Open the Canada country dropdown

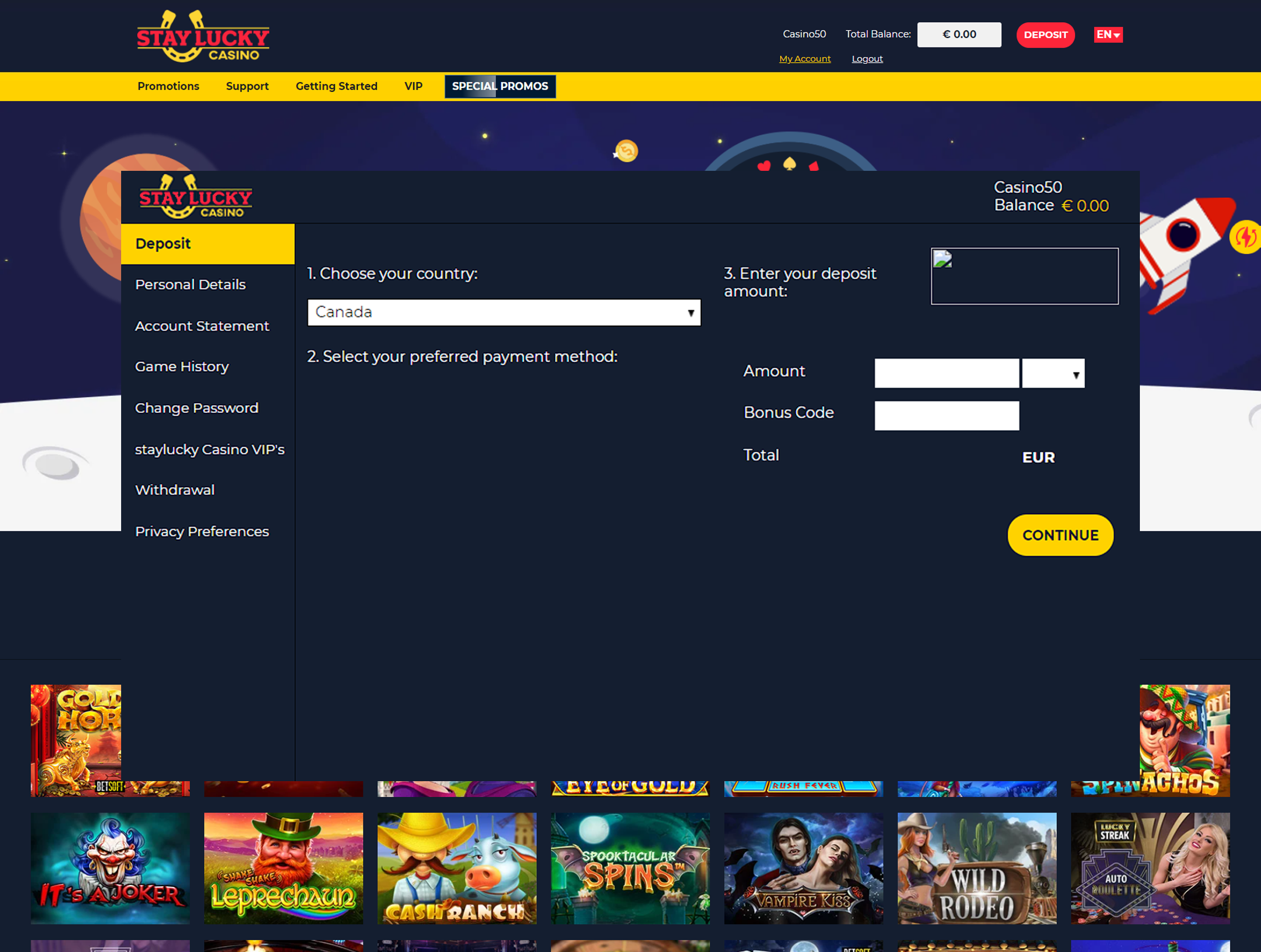pyautogui.click(x=504, y=313)
